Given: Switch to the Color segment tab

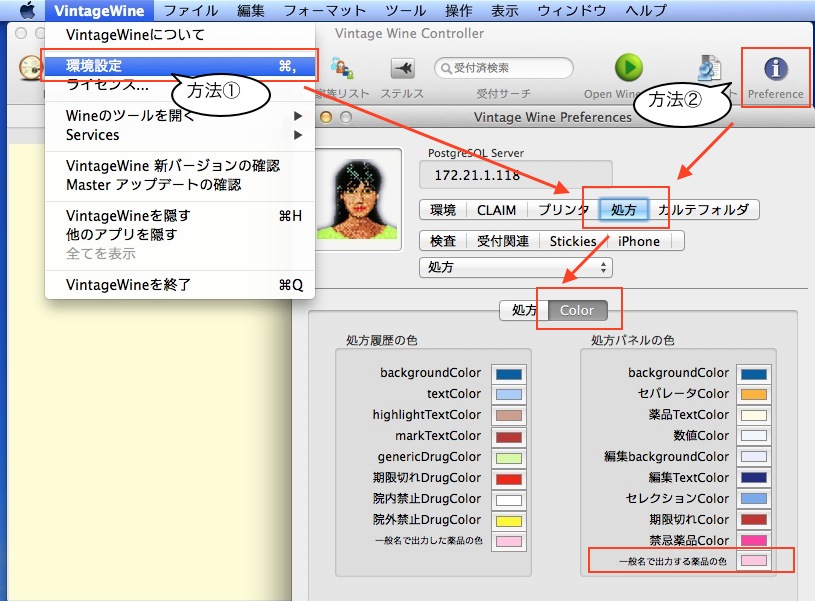Looking at the screenshot, I should coord(577,310).
